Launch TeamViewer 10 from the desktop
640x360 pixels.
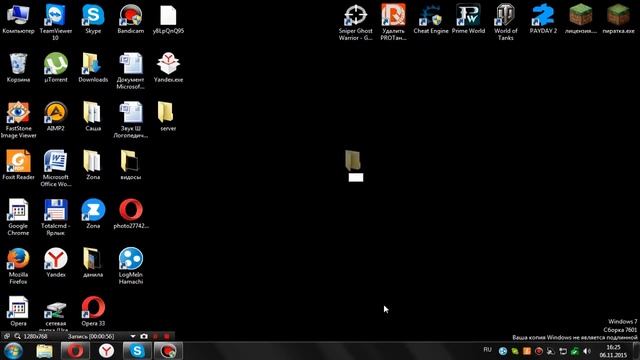click(x=56, y=22)
